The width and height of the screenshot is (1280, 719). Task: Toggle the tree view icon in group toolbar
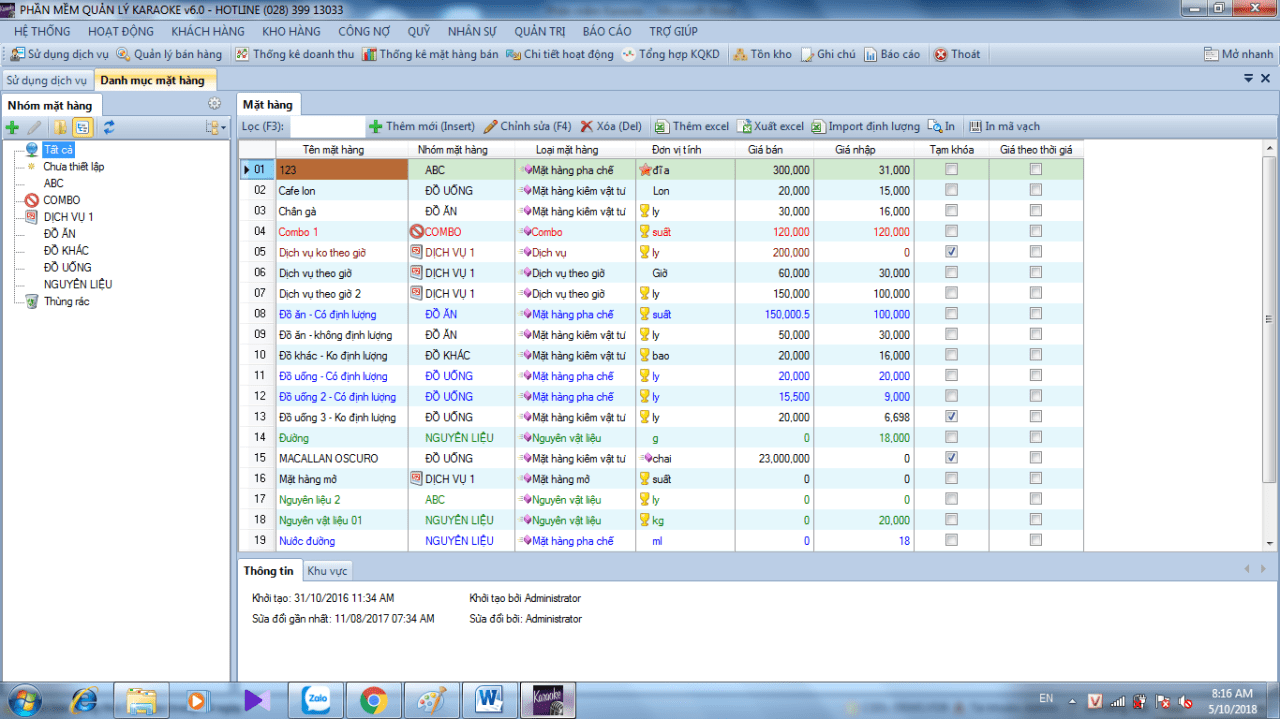tap(84, 127)
